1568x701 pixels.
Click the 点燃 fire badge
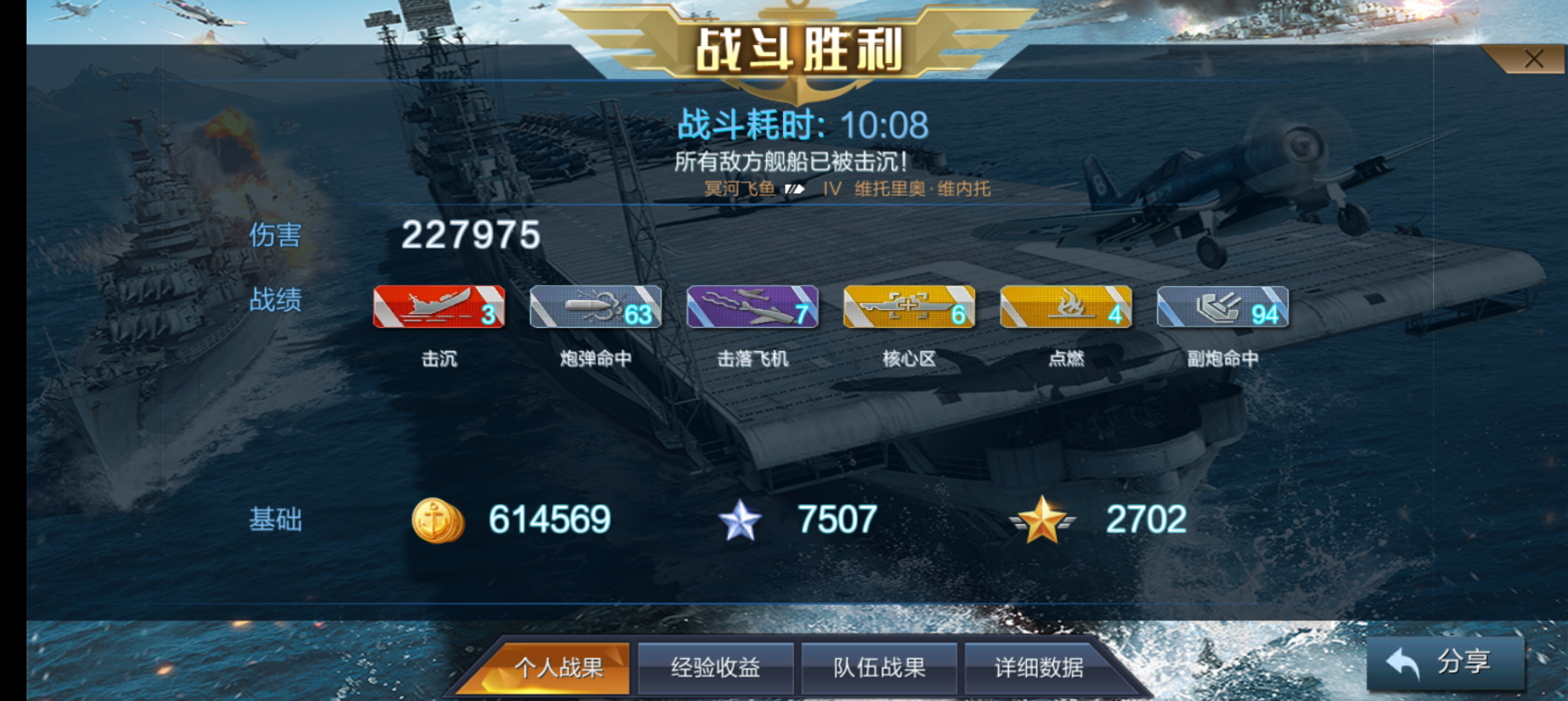coord(1066,307)
